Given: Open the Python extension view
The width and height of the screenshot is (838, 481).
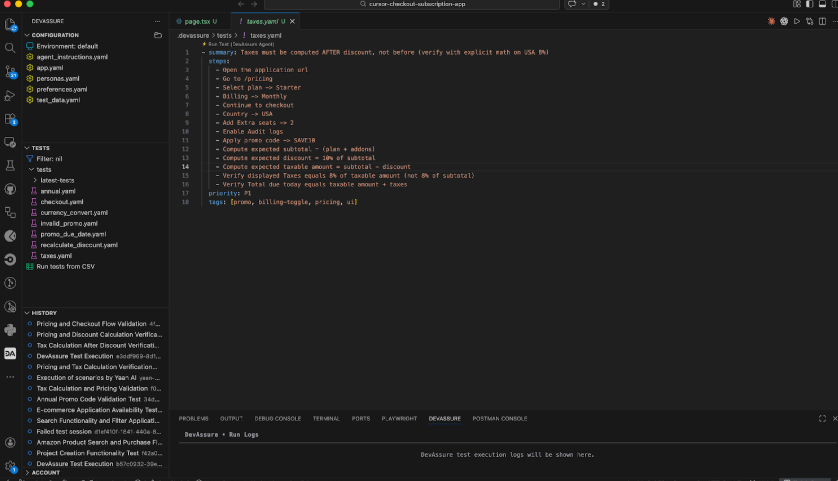Looking at the screenshot, I should click(x=10, y=330).
